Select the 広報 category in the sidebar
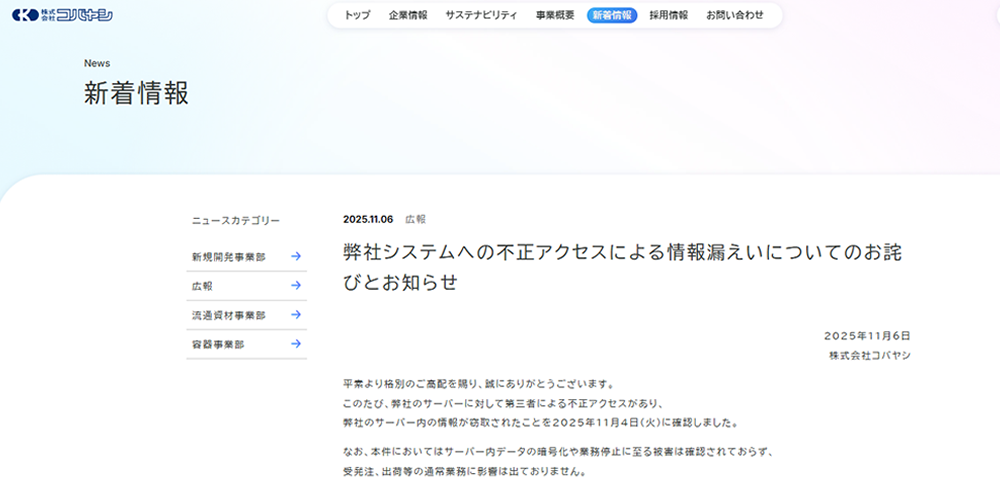The height and width of the screenshot is (485, 1000). pos(203,286)
